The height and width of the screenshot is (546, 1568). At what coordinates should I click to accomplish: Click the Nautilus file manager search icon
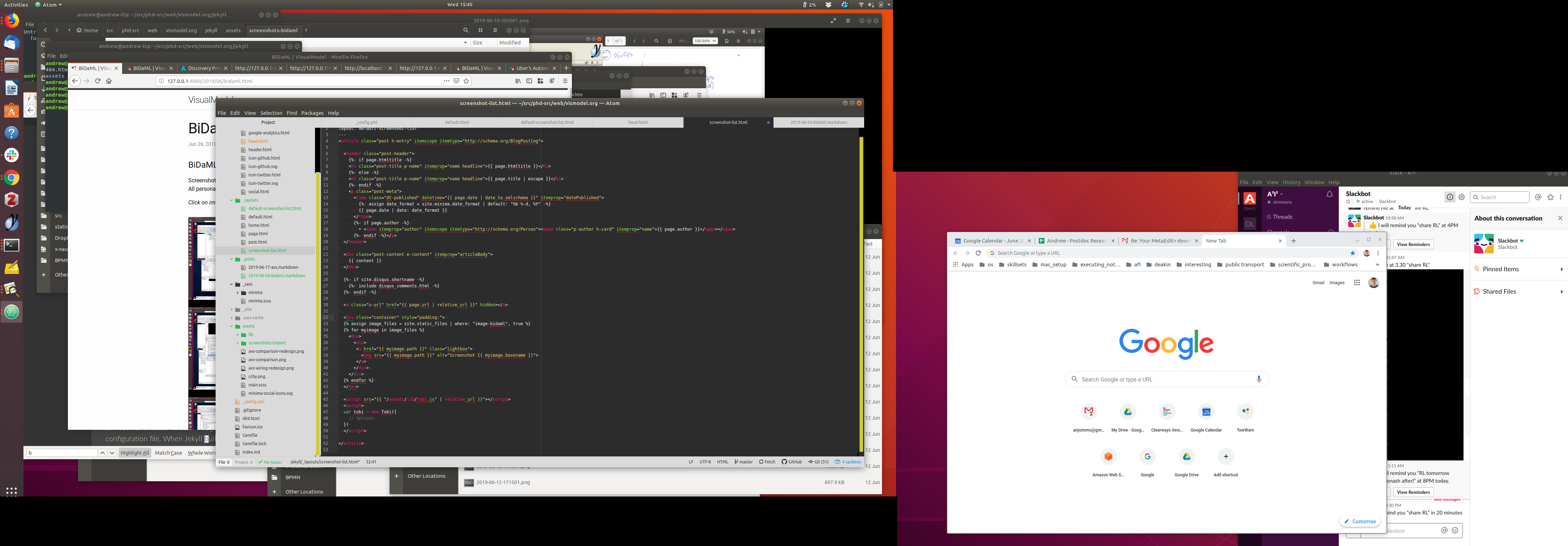(x=465, y=30)
